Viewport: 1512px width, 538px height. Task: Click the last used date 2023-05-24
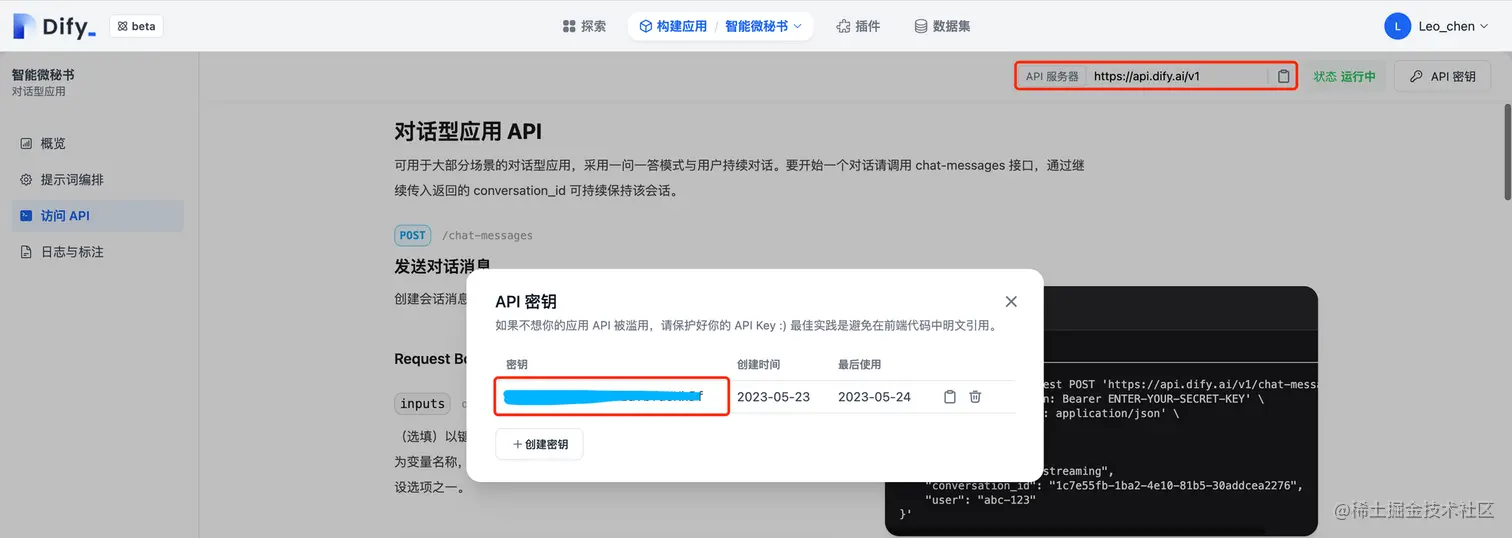874,397
